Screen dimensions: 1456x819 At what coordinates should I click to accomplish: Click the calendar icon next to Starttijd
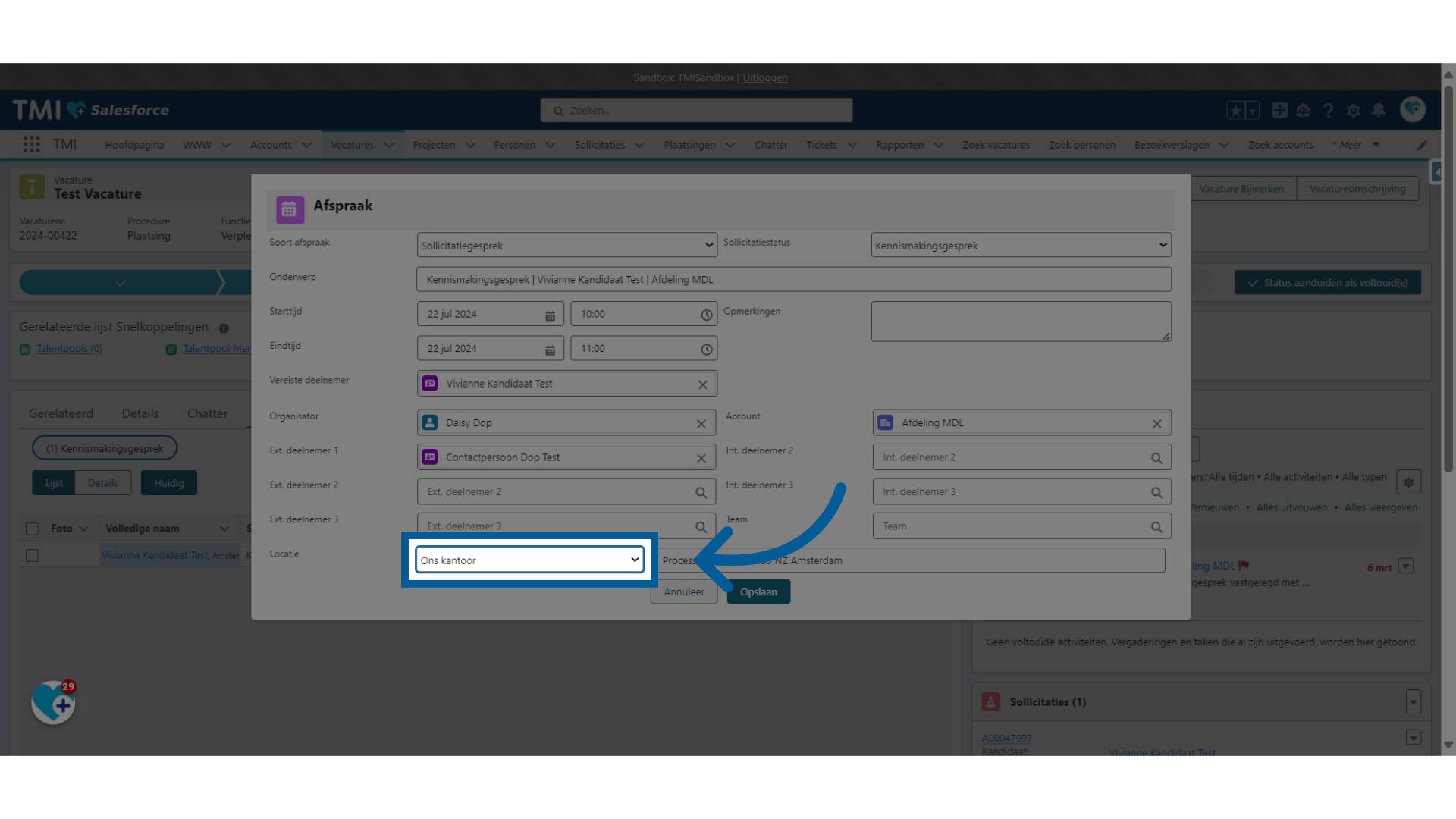tap(549, 314)
